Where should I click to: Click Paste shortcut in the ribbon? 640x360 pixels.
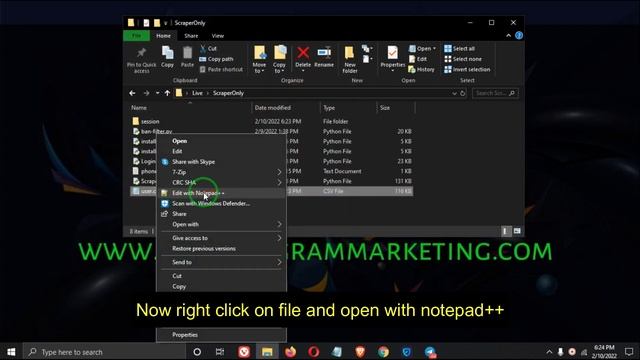[x=221, y=69]
